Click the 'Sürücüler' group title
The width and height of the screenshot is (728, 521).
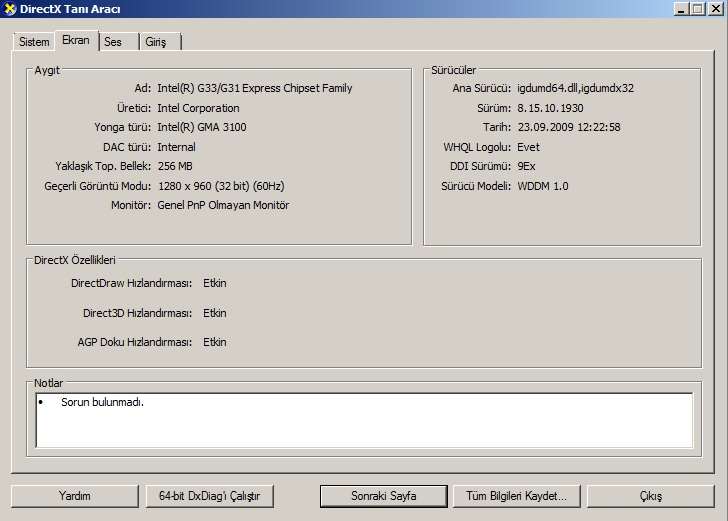454,70
